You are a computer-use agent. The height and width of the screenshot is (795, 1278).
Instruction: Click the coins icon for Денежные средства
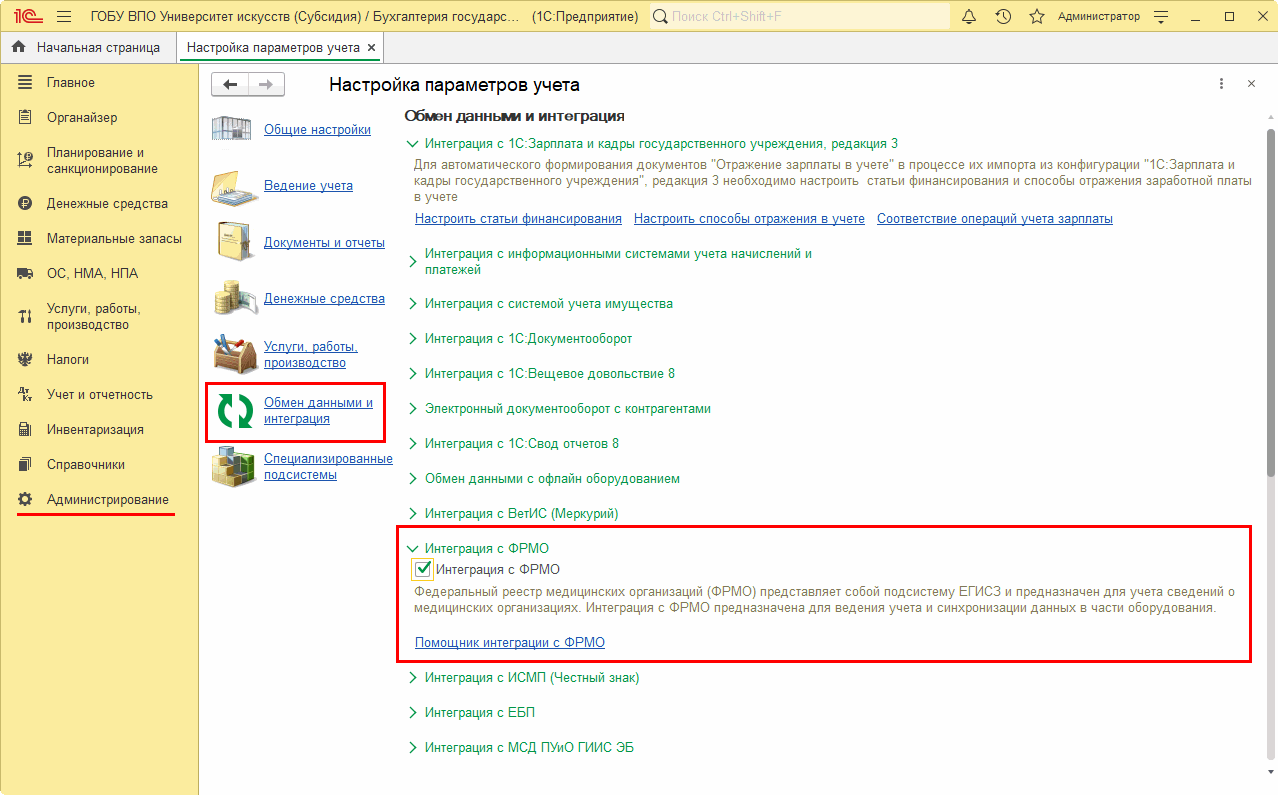234,298
